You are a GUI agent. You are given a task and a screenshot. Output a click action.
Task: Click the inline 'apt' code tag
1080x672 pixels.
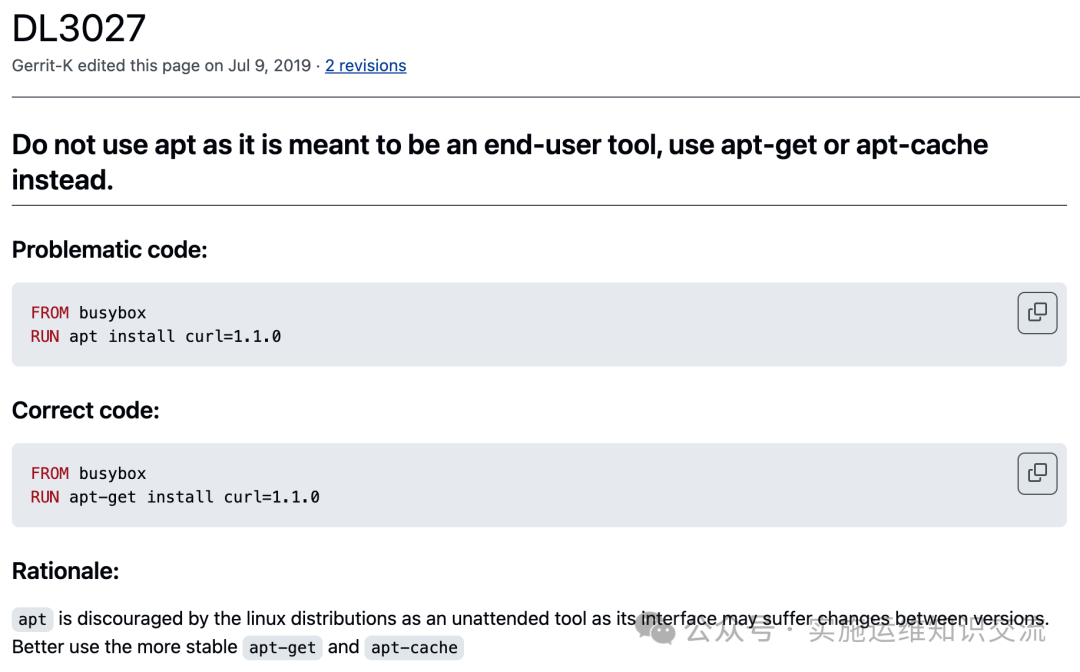32,620
